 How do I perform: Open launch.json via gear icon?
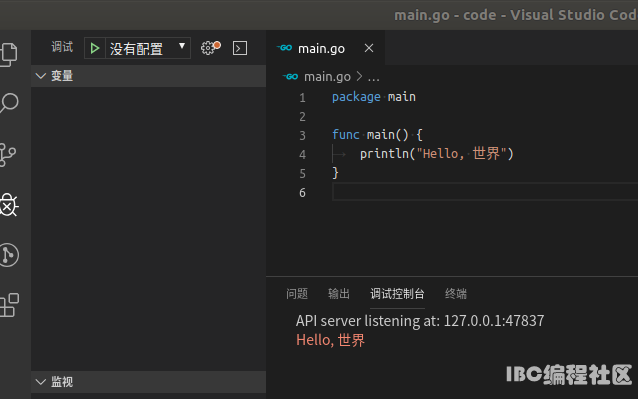point(210,48)
